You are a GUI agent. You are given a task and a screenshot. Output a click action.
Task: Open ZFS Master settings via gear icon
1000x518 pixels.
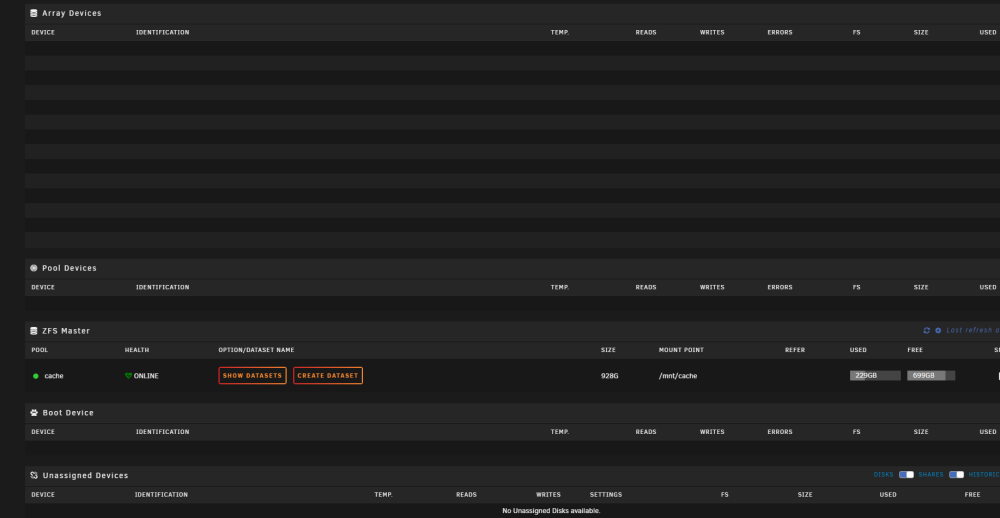click(938, 330)
